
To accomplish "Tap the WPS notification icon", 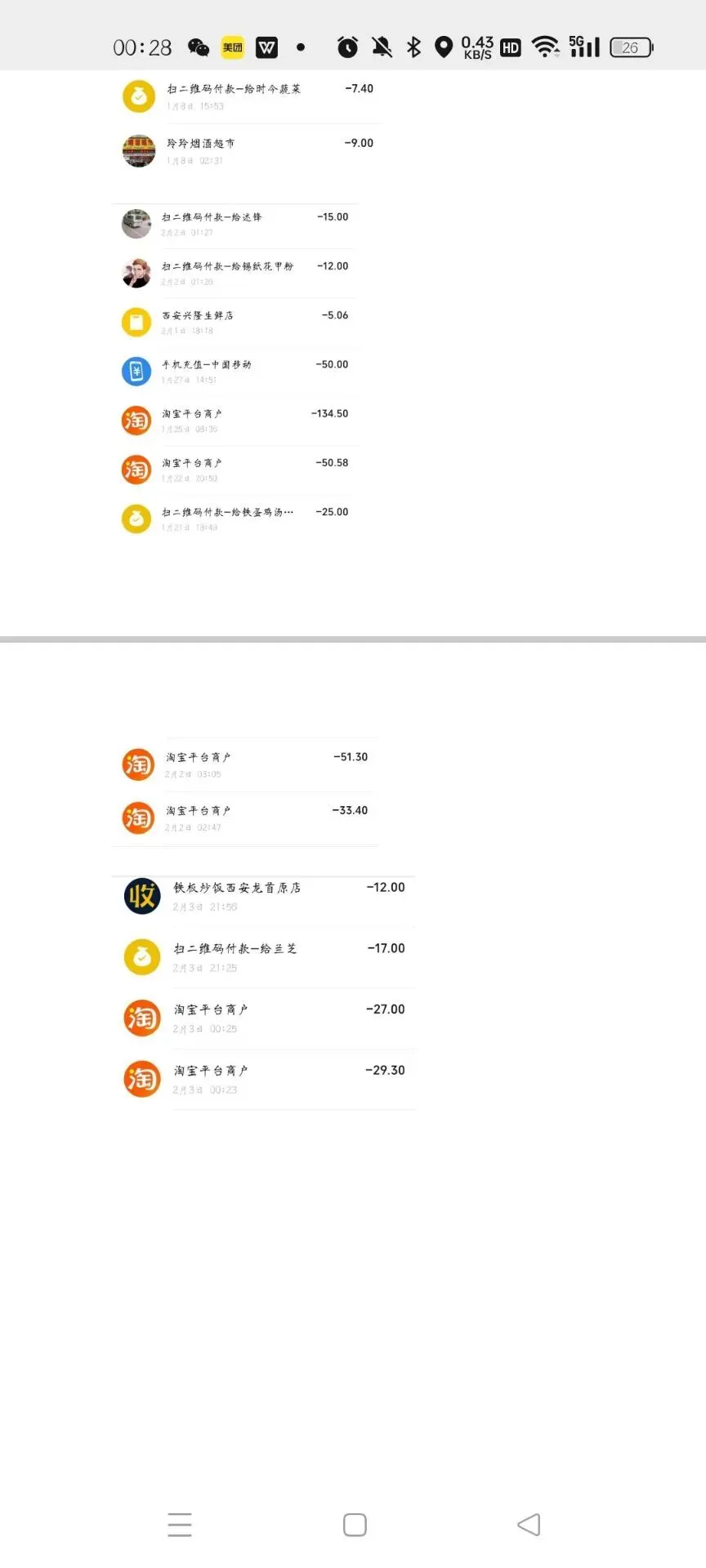I will pyautogui.click(x=267, y=47).
